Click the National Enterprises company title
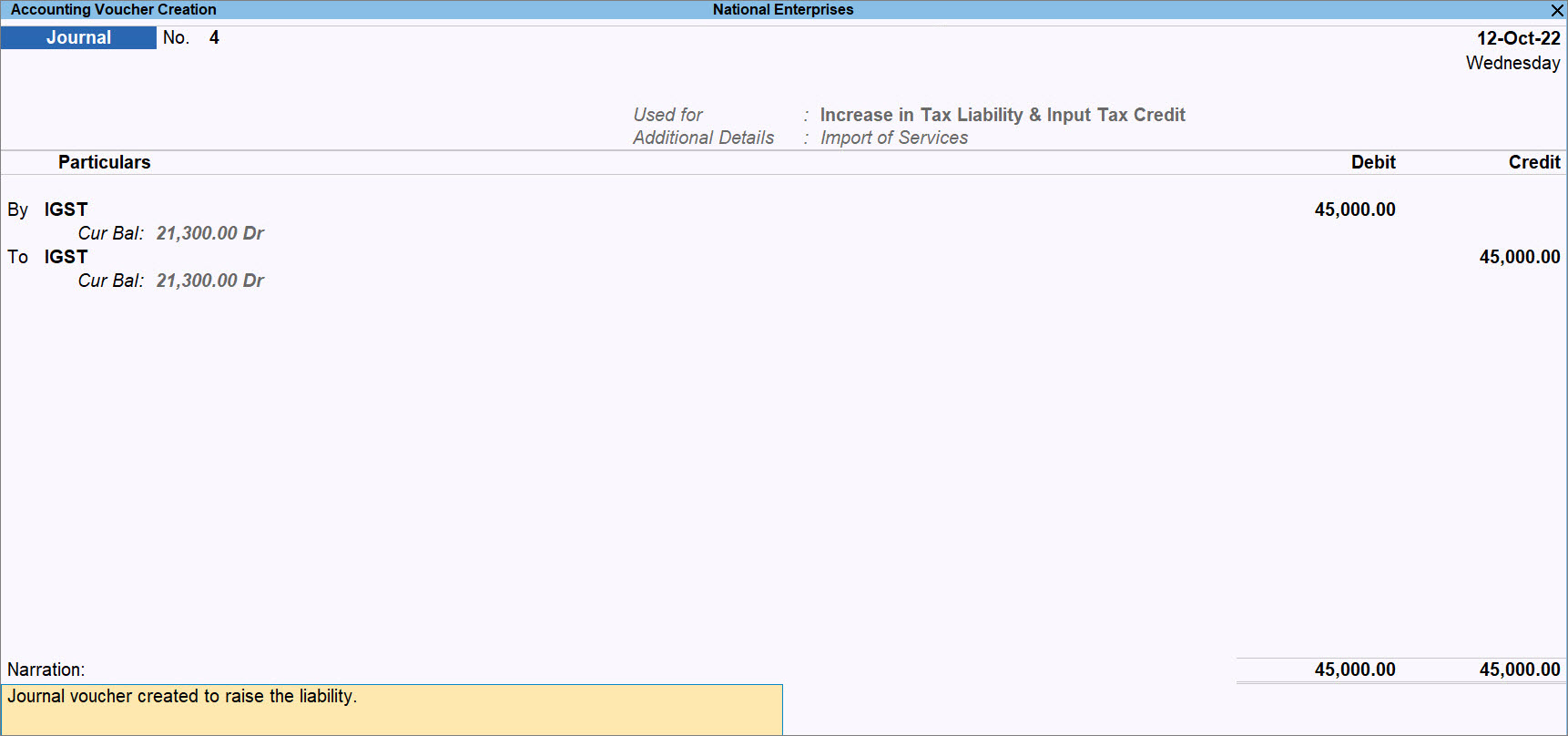Screen dimensions: 1568x736 (783, 10)
